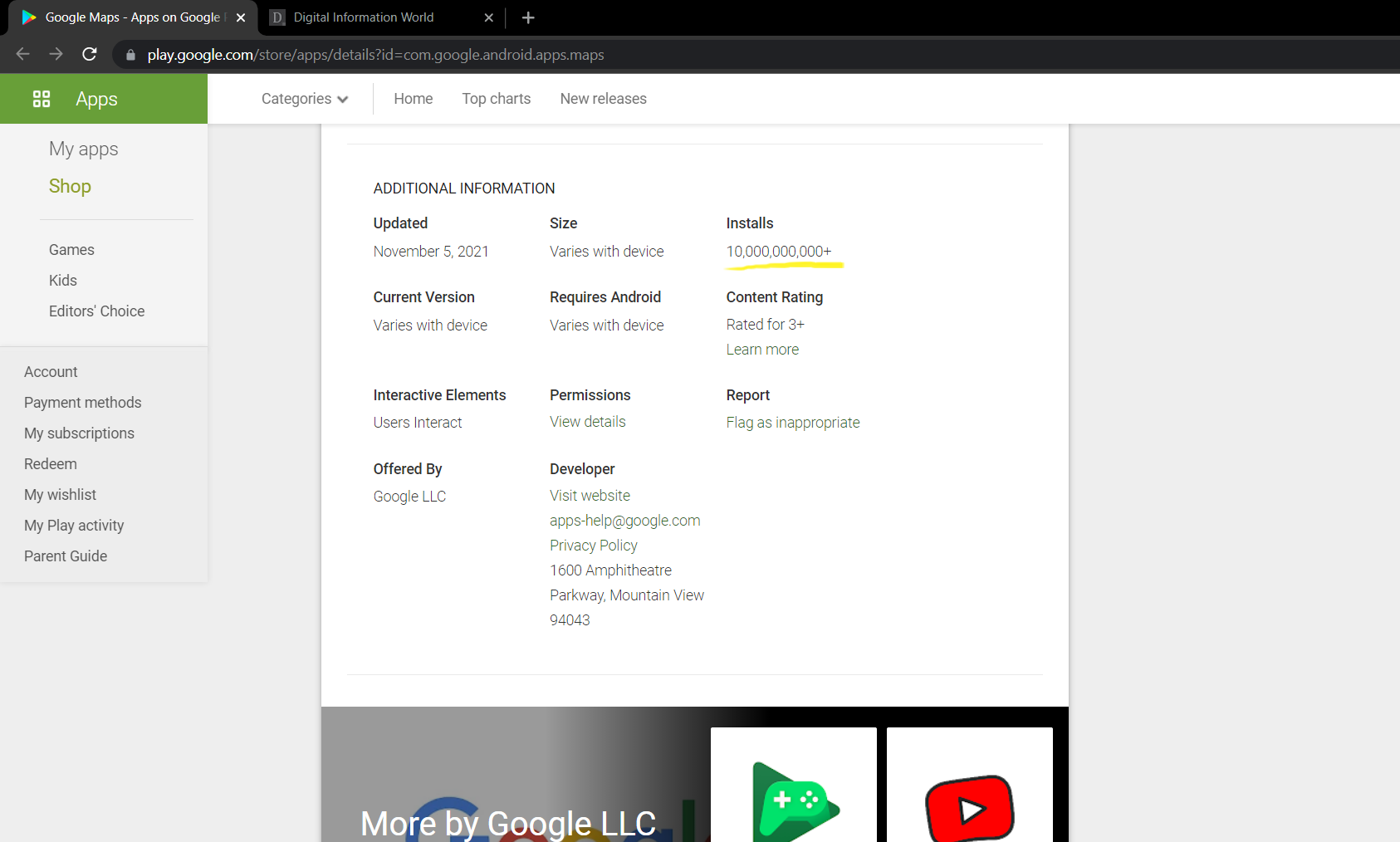Open My apps in sidebar
1400x842 pixels.
(x=84, y=149)
